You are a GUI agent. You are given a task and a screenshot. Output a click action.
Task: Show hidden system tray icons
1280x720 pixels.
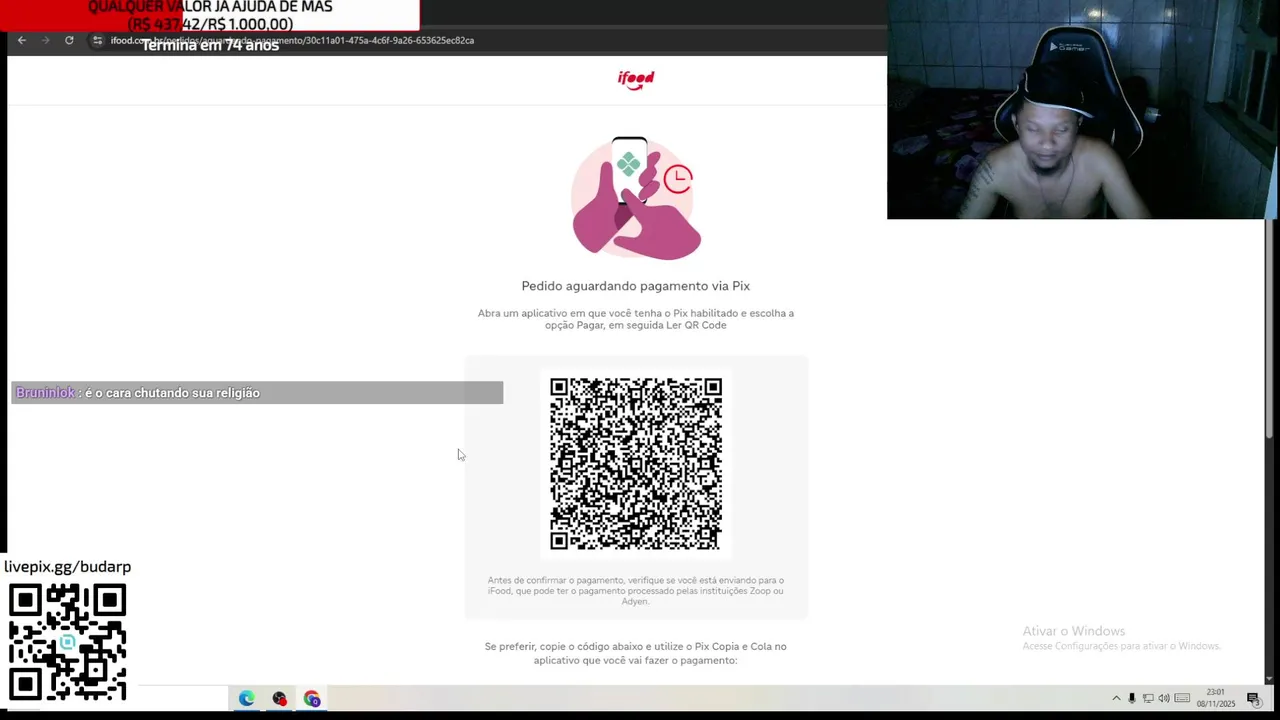pos(1116,698)
